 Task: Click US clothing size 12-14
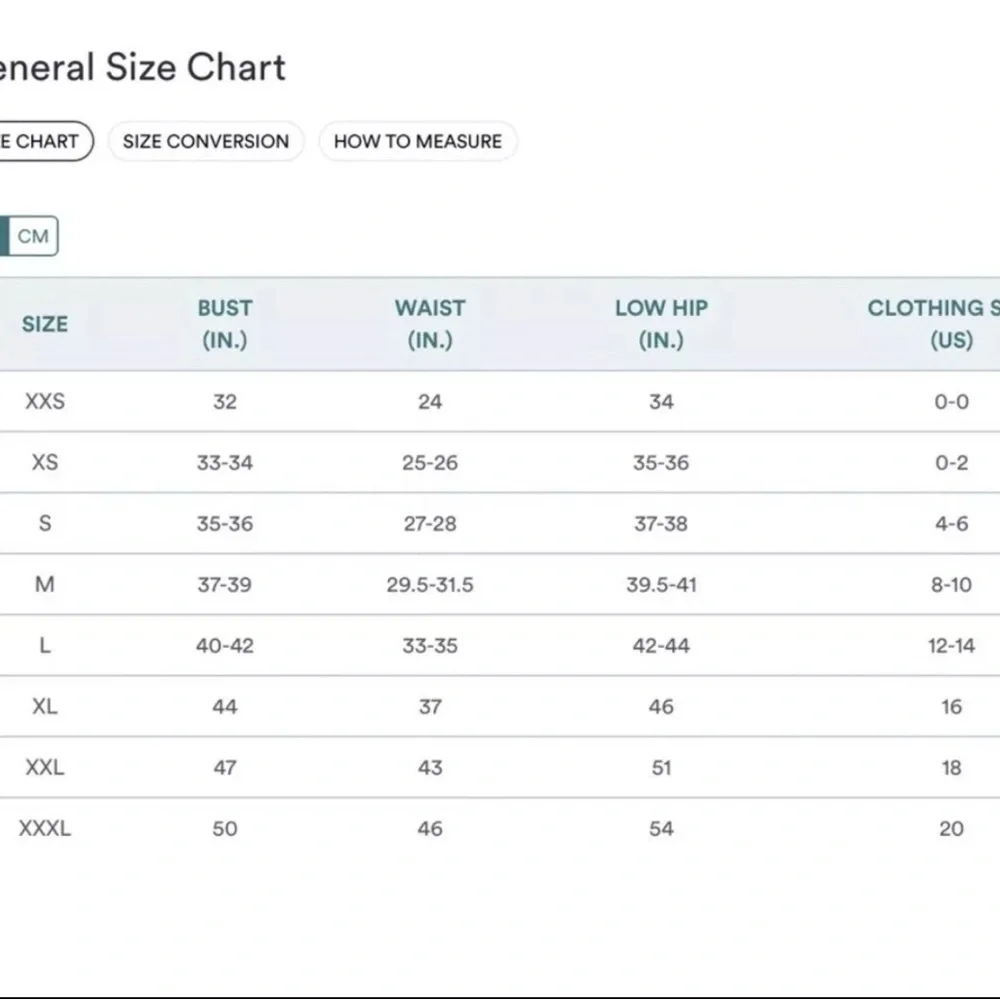pyautogui.click(x=952, y=645)
